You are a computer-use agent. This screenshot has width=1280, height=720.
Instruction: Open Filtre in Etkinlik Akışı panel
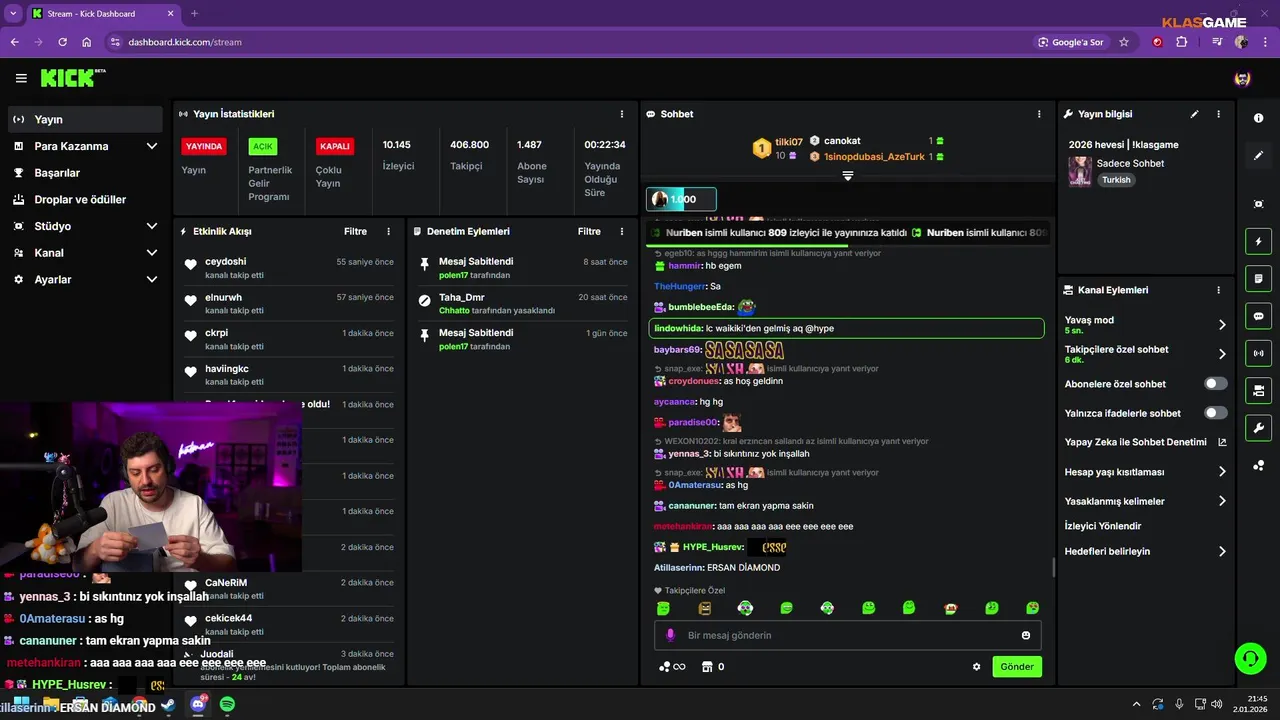tap(356, 231)
